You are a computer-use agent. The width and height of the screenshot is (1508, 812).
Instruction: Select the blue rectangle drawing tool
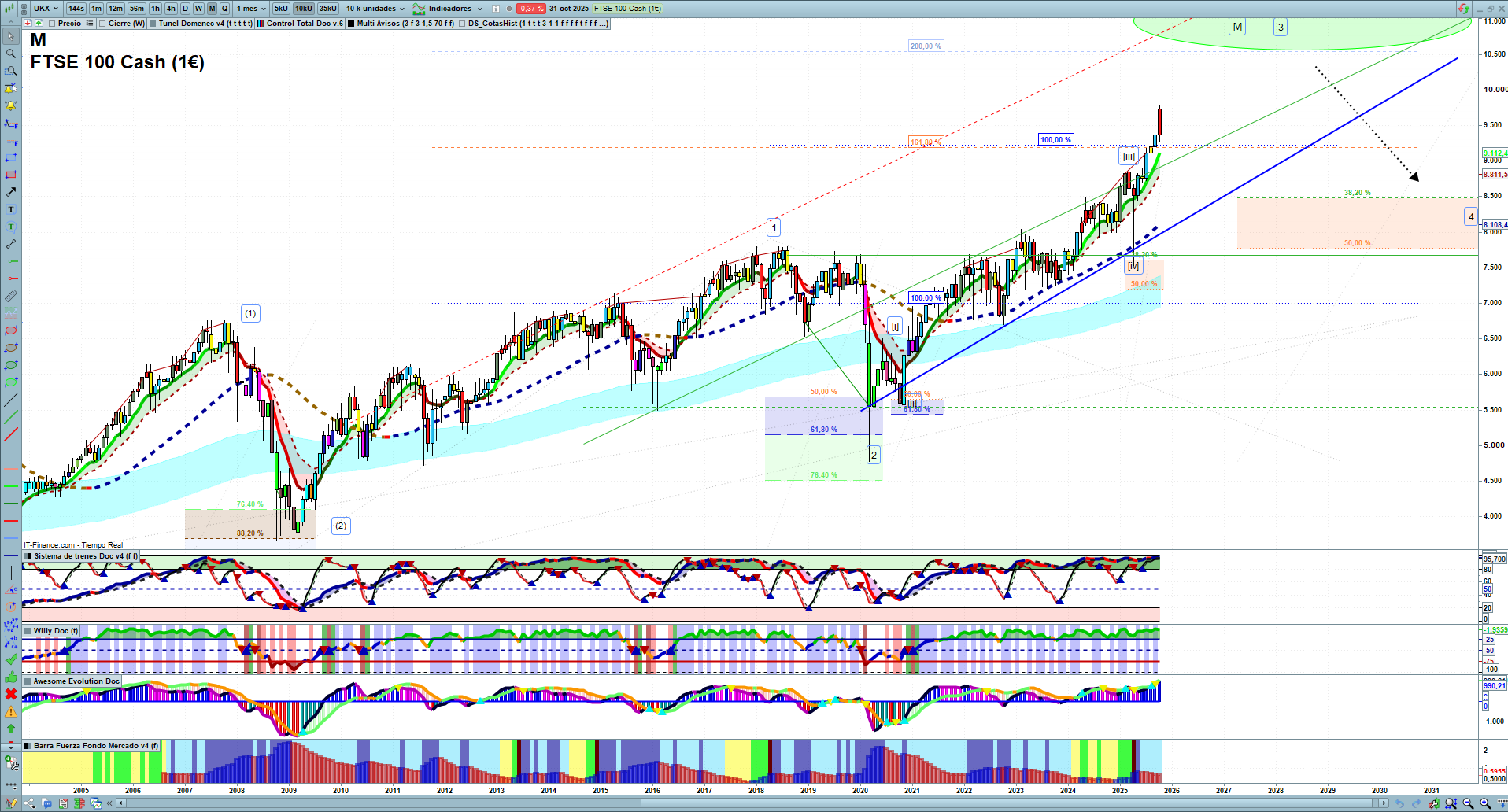coord(11,157)
